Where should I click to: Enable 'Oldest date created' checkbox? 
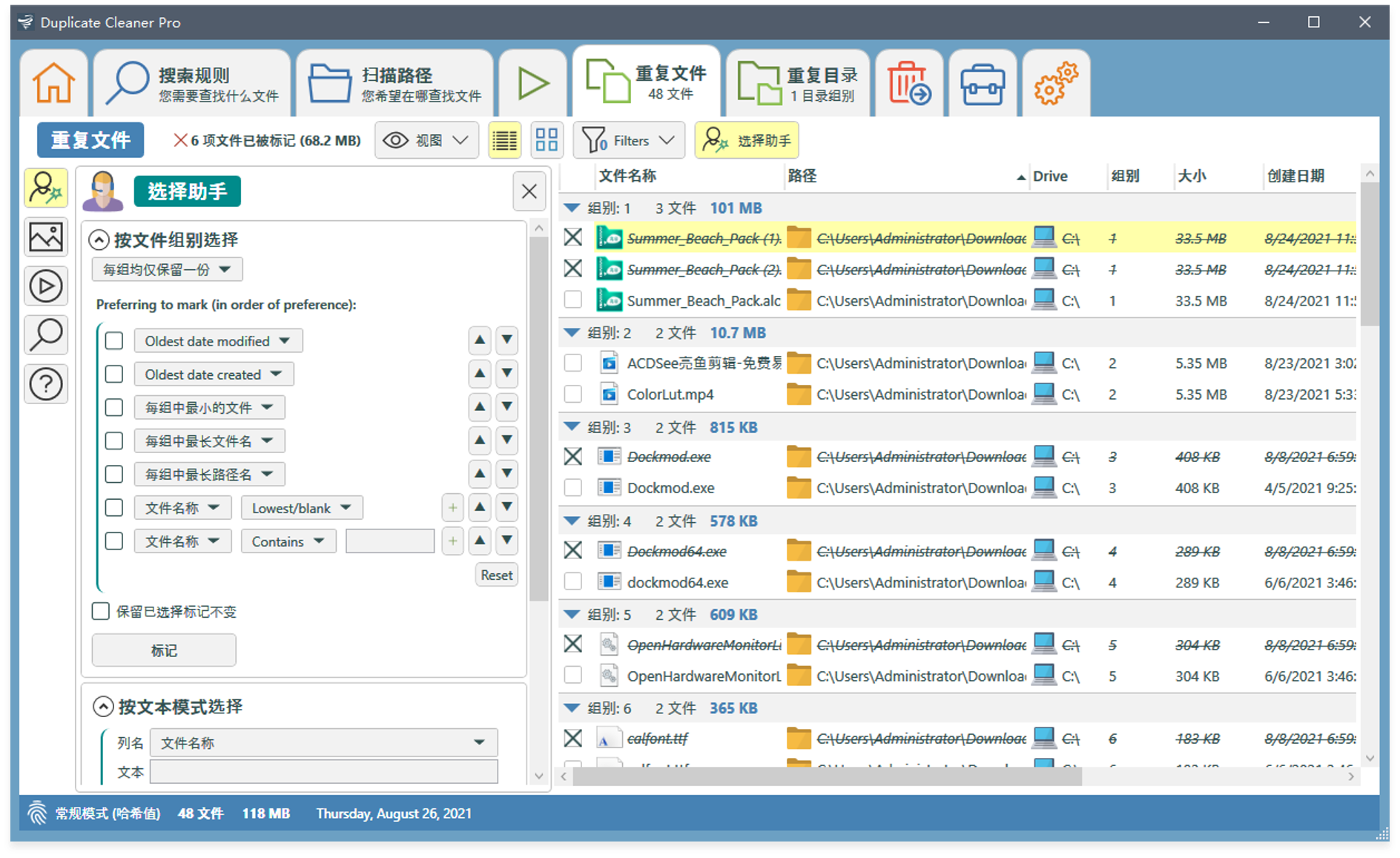[114, 374]
